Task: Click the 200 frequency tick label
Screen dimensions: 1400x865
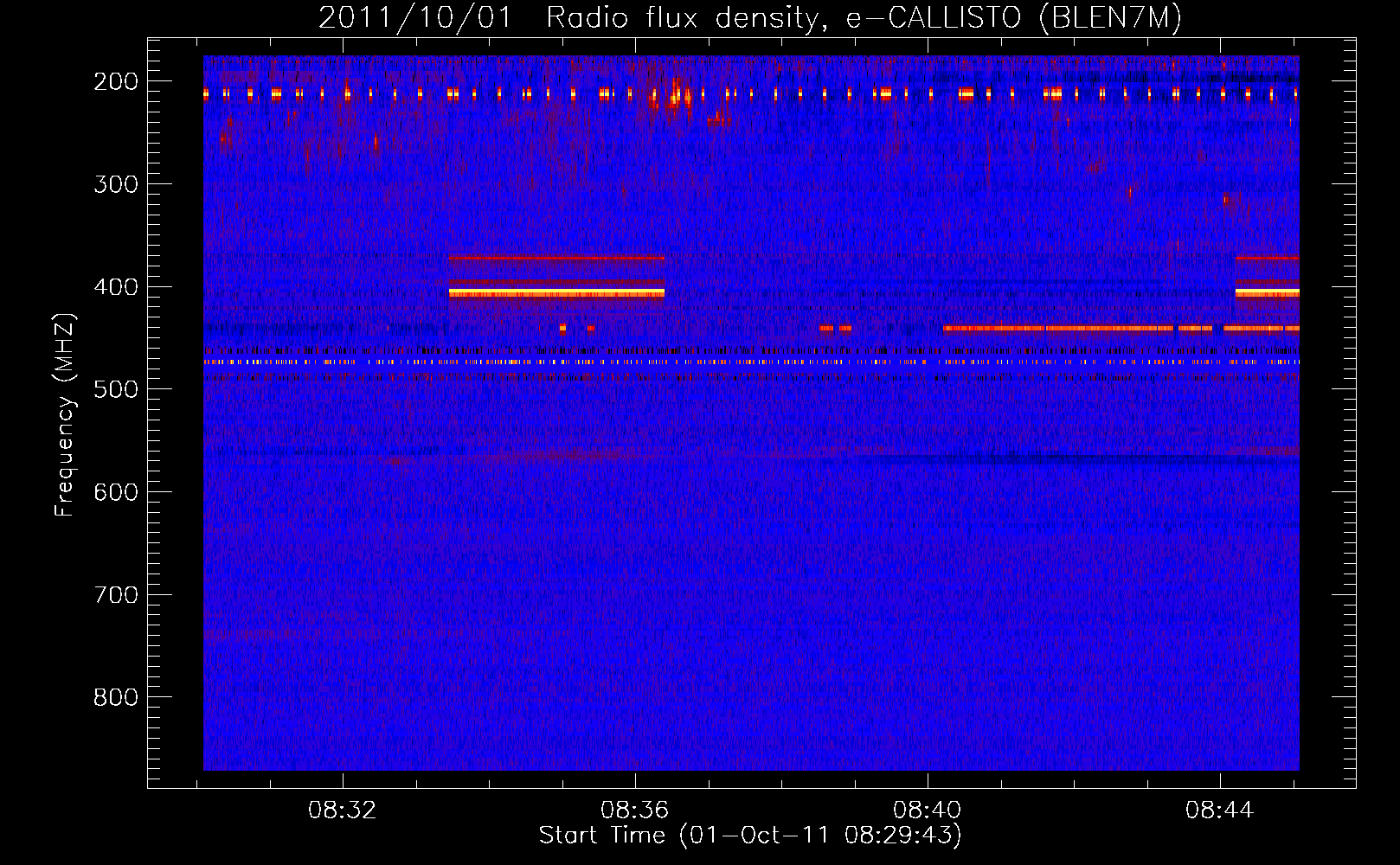Action: [116, 81]
